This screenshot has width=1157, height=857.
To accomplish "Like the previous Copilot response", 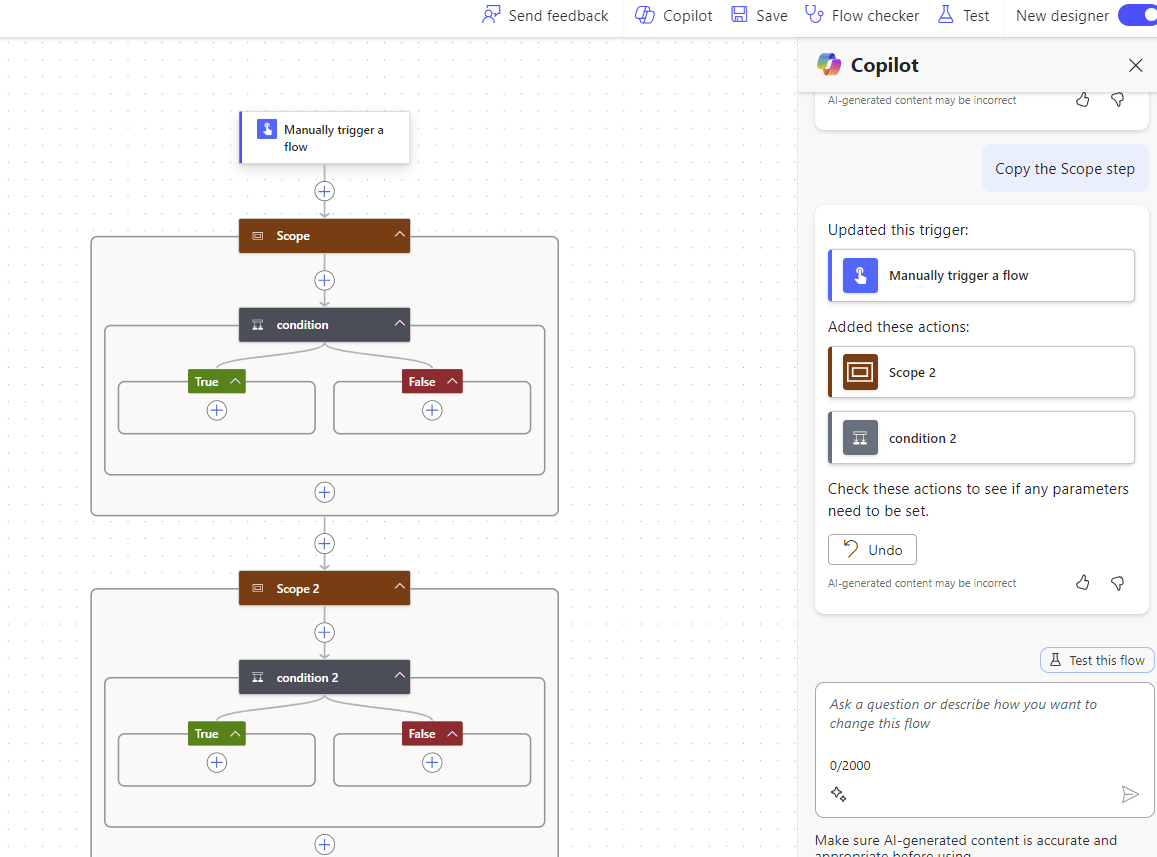I will [1082, 100].
